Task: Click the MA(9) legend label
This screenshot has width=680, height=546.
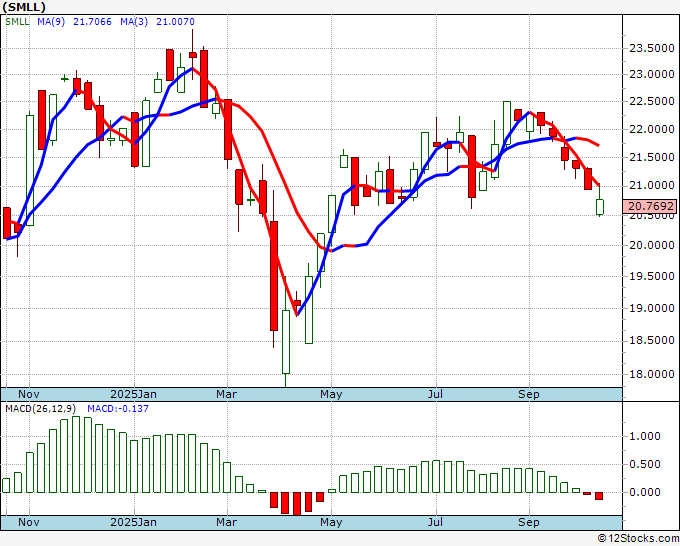Action: click(x=51, y=22)
